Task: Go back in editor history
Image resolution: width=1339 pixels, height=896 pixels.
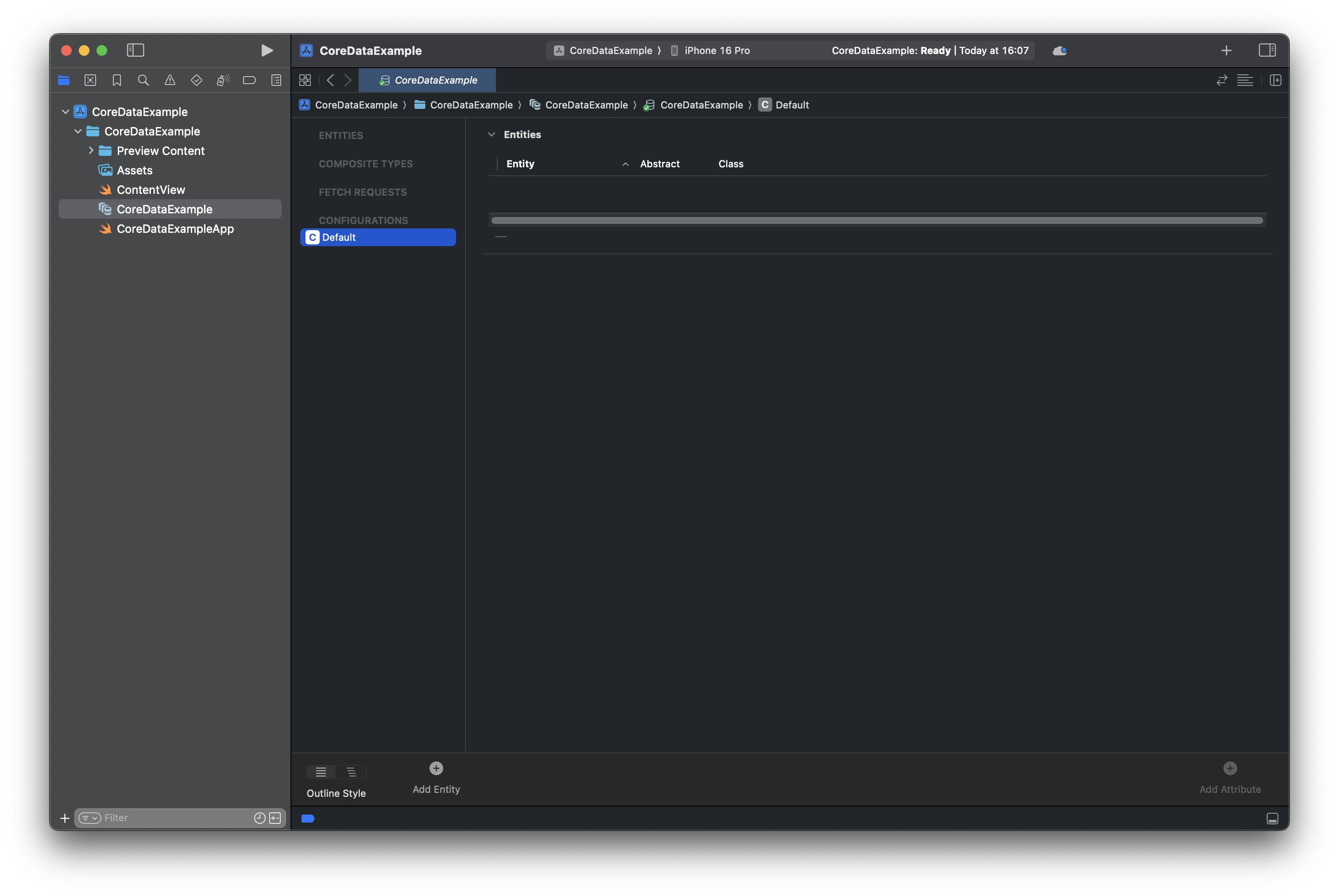Action: (x=330, y=81)
